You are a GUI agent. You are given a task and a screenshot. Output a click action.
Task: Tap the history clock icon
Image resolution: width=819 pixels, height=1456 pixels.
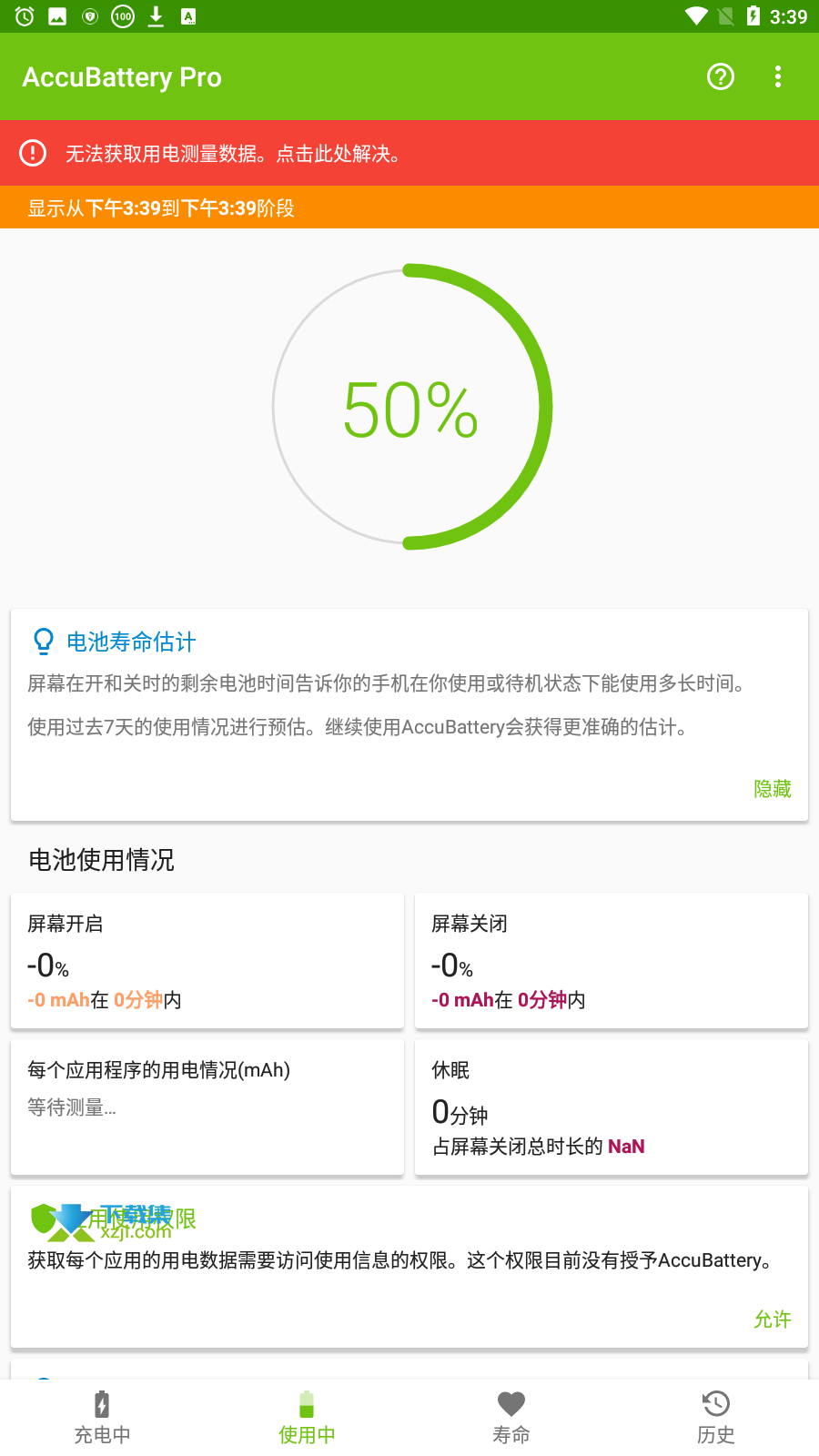point(716,1404)
